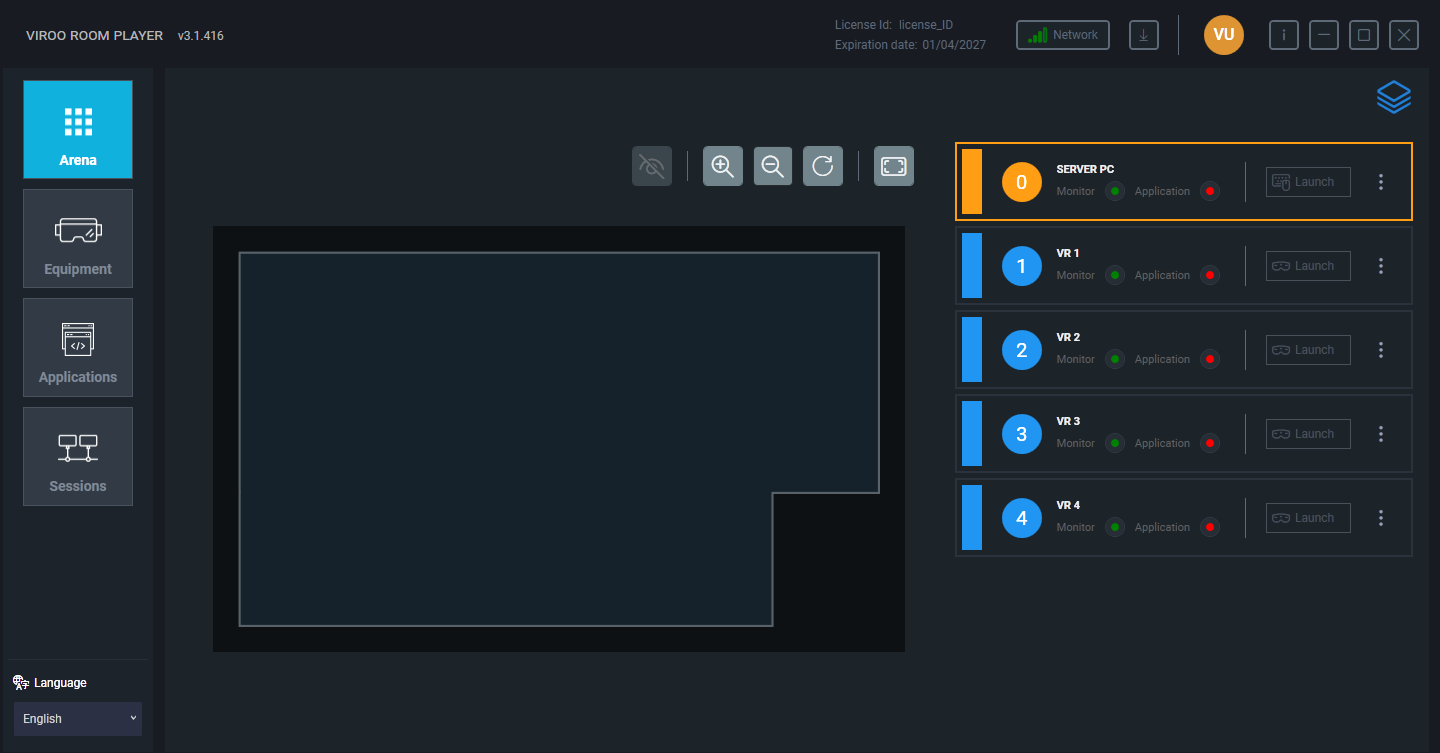1440x753 pixels.
Task: Switch to the Sessions section
Action: [x=78, y=456]
